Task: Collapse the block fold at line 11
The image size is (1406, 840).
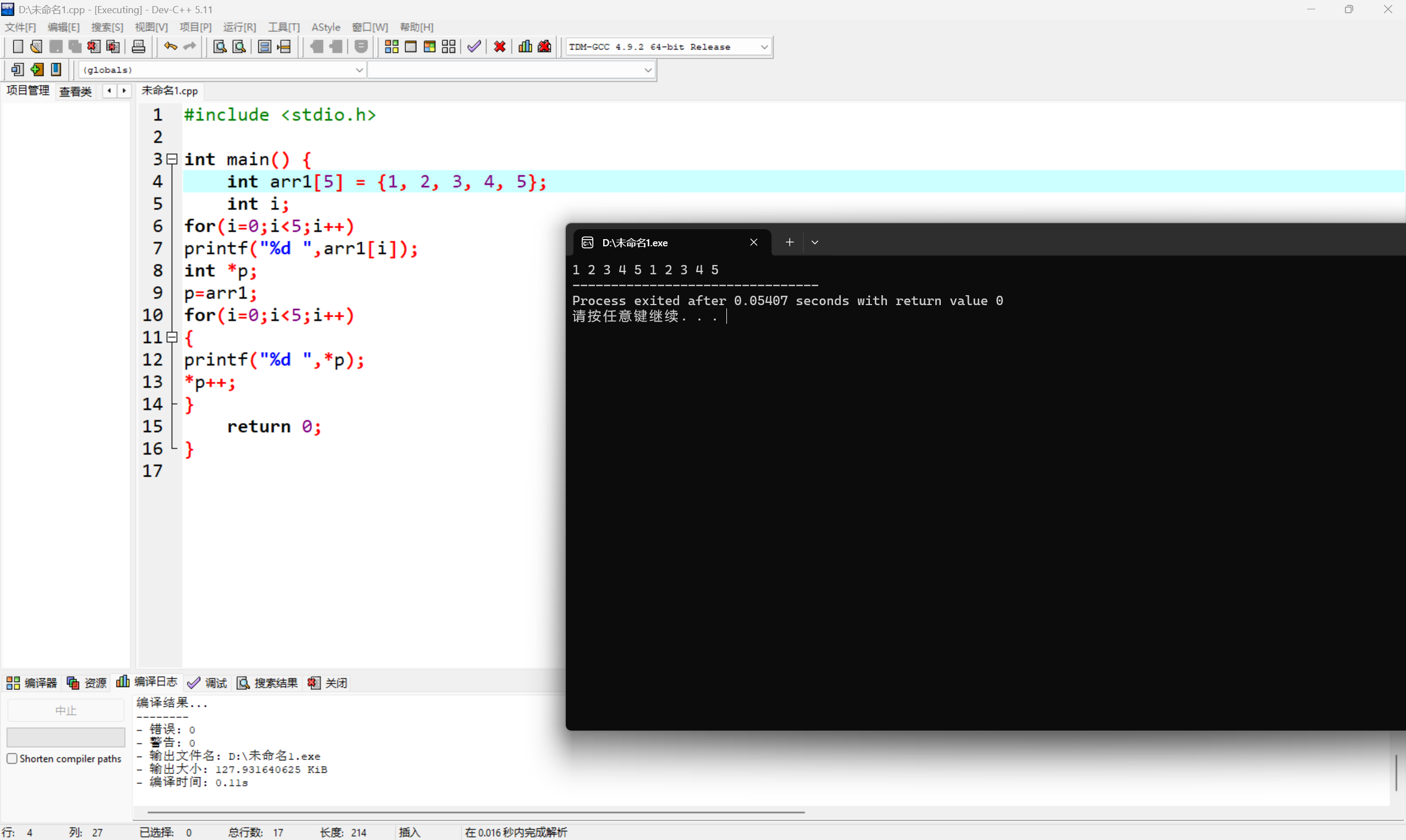Action: pyautogui.click(x=172, y=338)
